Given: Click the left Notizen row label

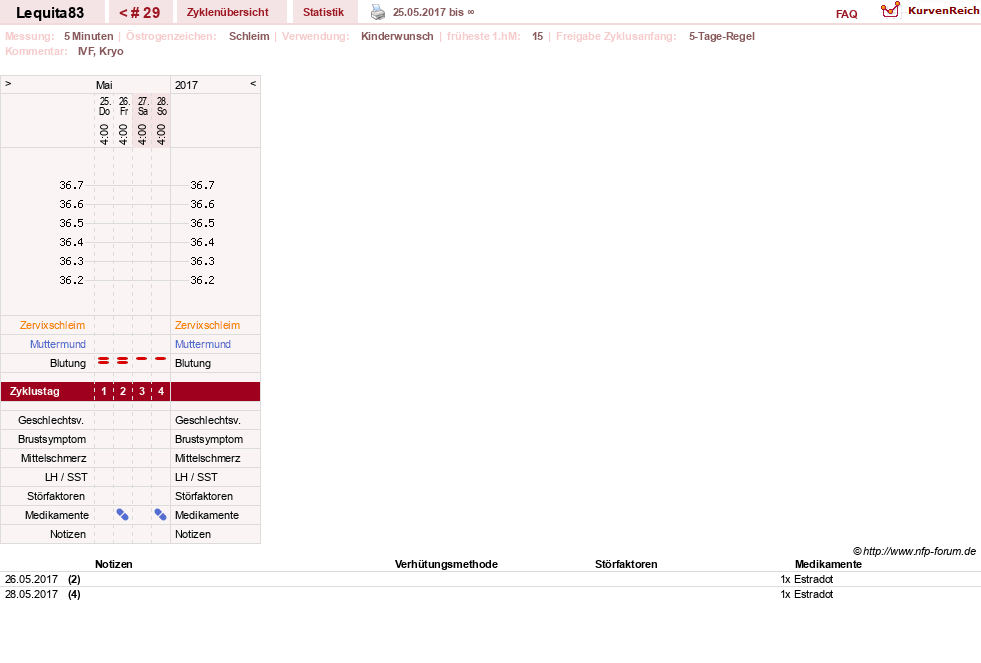Looking at the screenshot, I should 68,534.
